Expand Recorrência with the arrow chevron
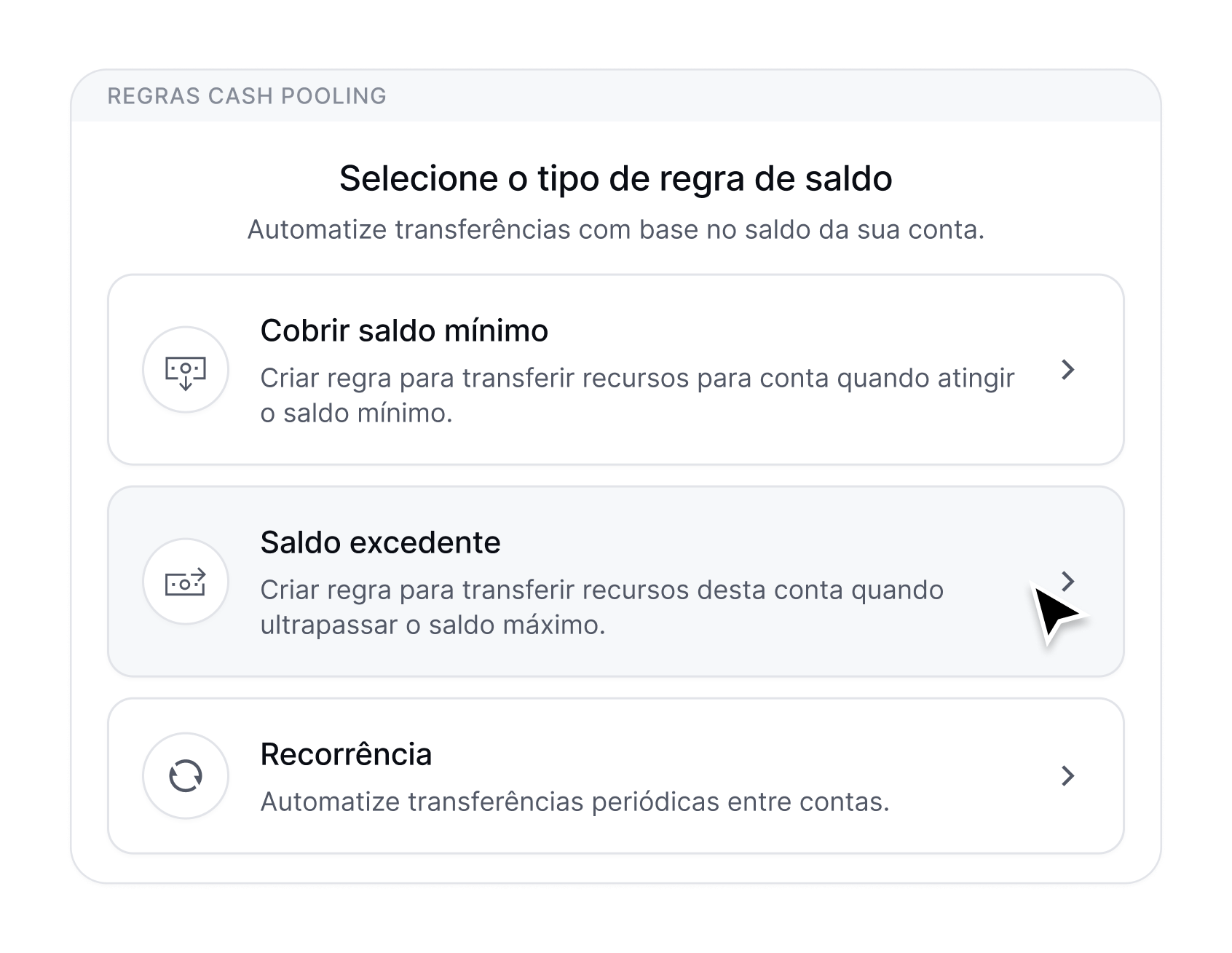 1068,777
